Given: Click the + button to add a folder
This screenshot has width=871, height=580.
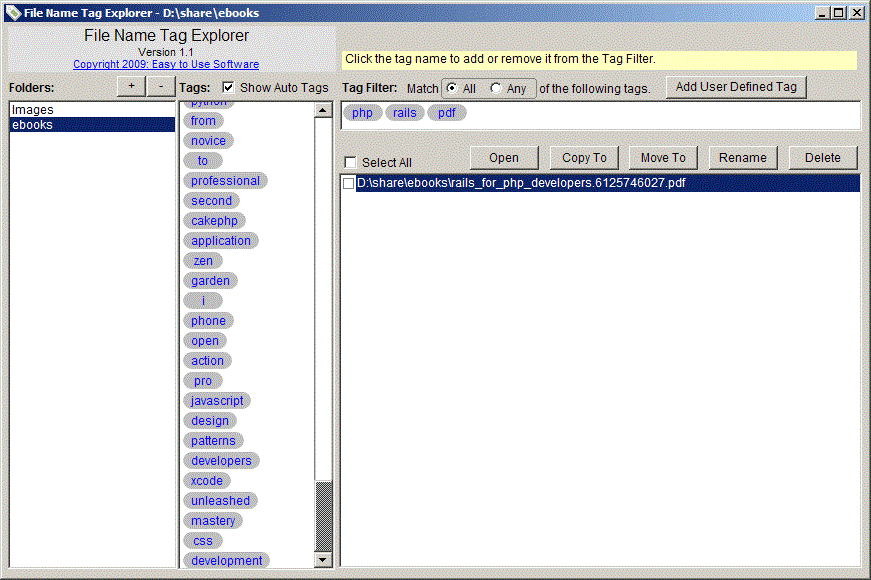Looking at the screenshot, I should click(130, 86).
